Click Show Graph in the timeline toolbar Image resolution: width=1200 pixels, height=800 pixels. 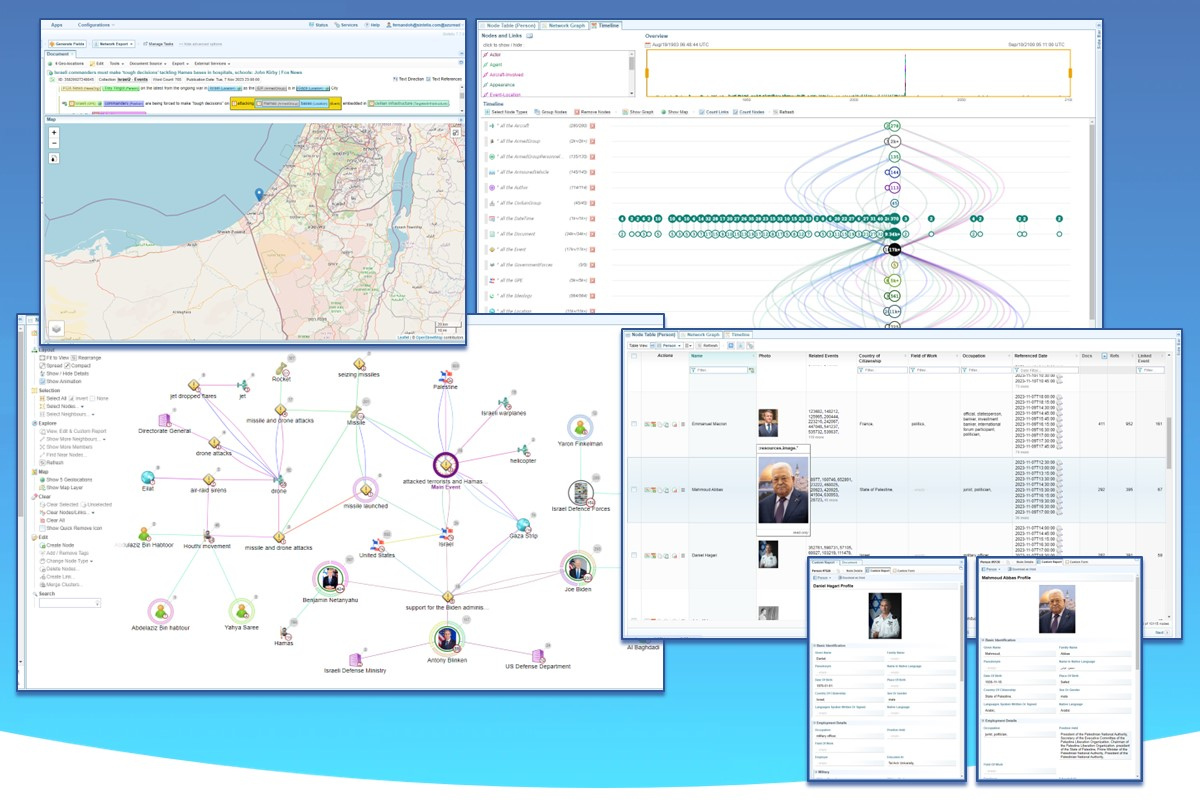tap(638, 112)
